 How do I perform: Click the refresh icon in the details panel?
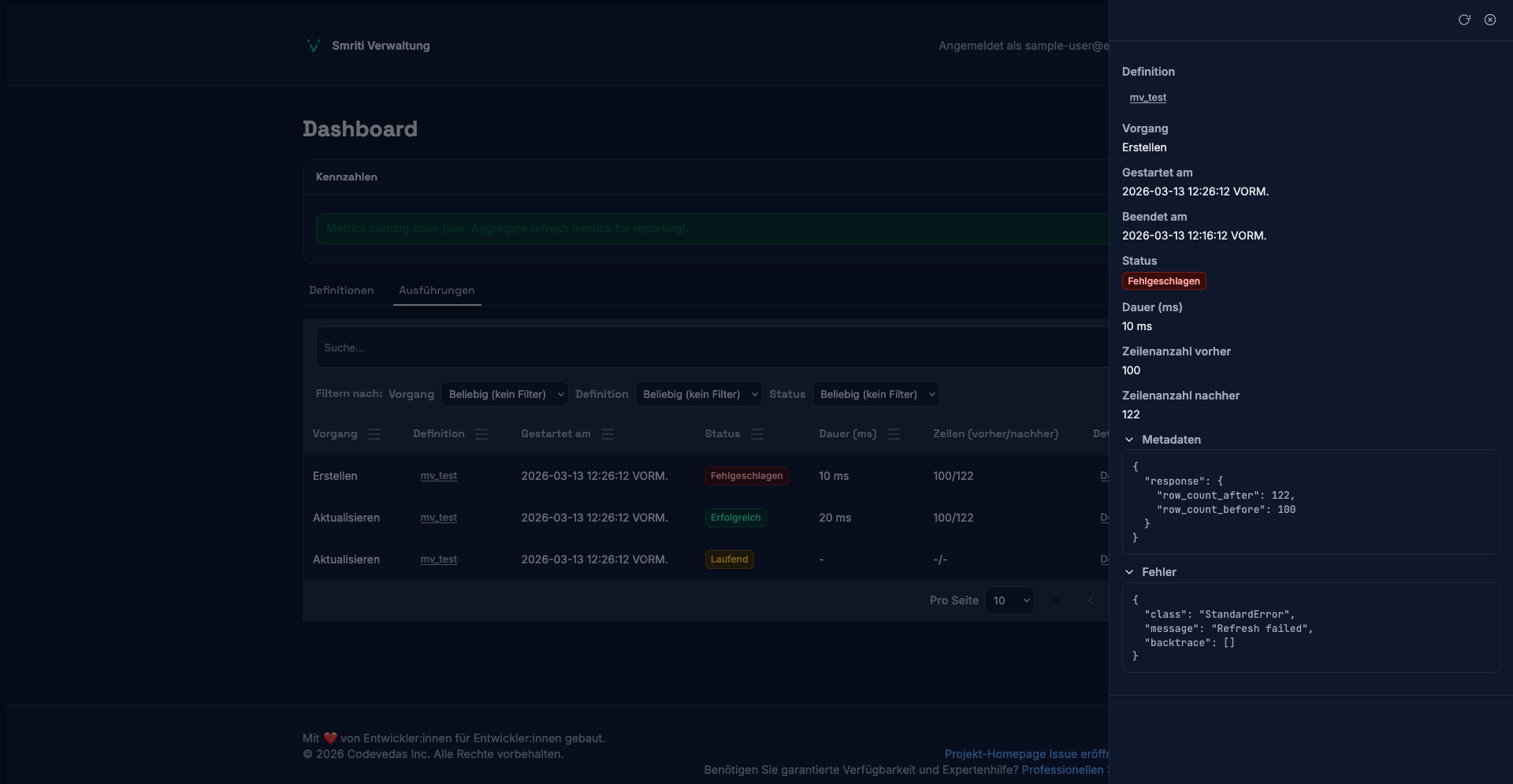(1464, 20)
